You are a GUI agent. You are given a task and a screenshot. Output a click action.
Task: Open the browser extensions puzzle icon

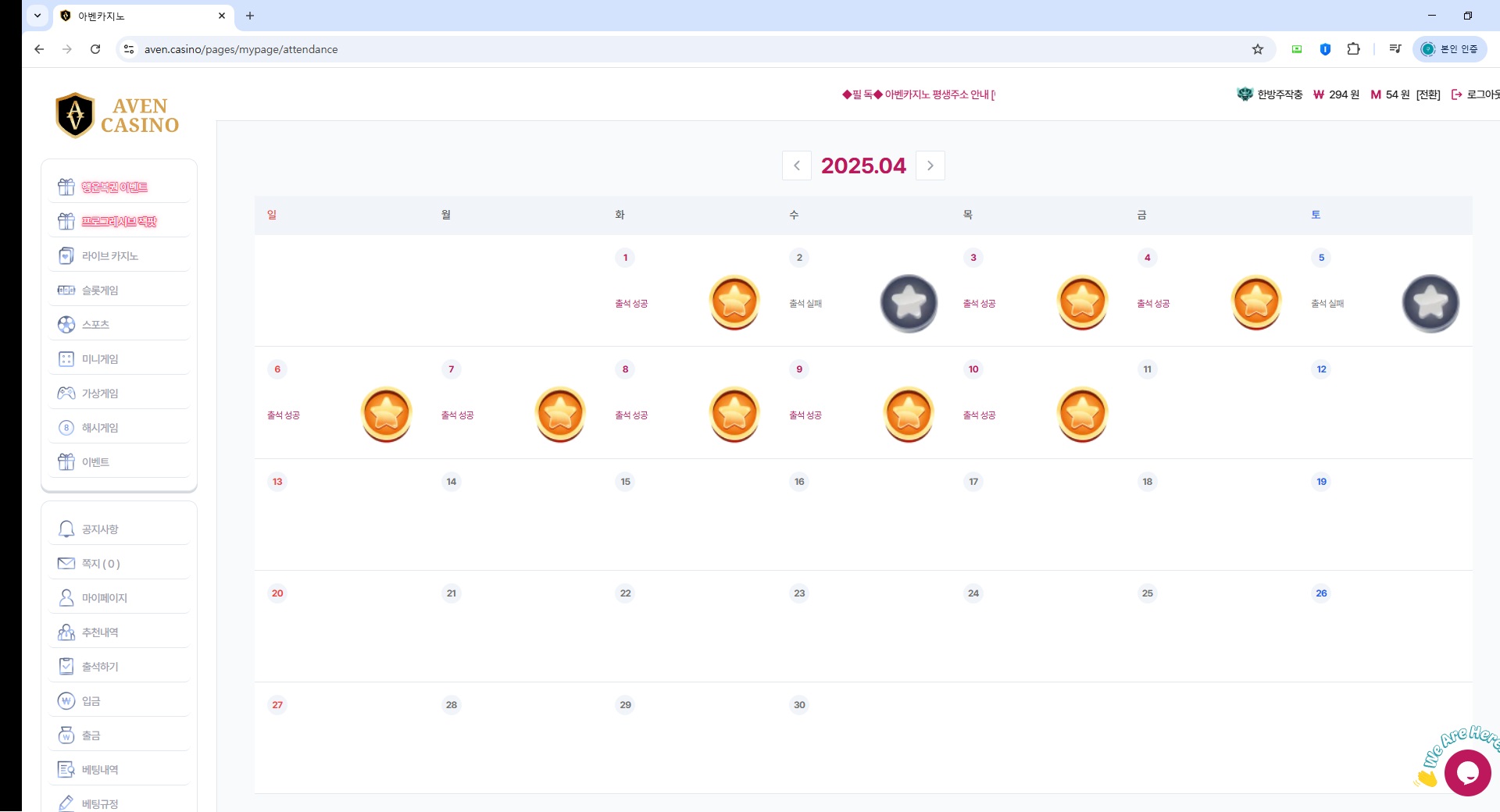[1353, 49]
